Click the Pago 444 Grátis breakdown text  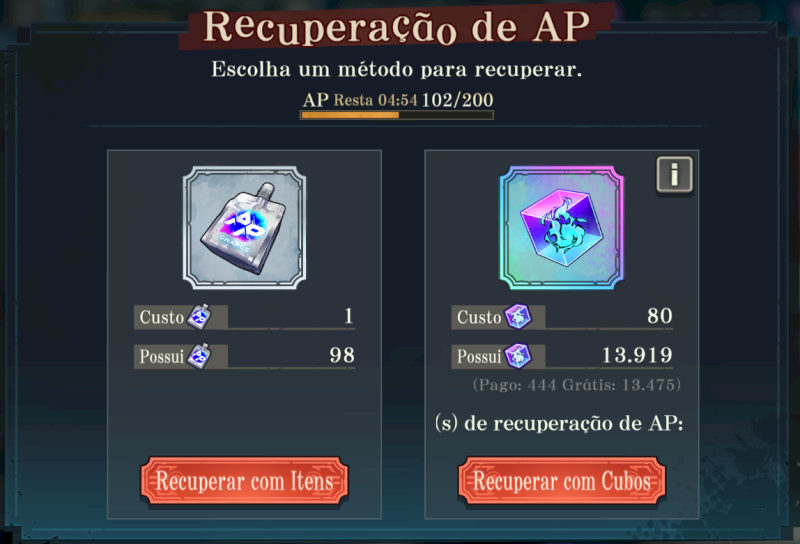577,384
